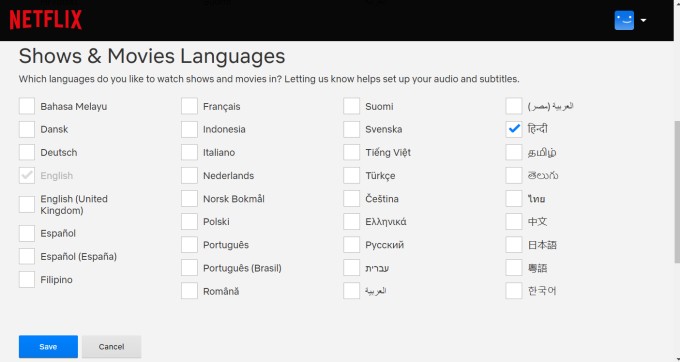
Task: Check the עברית Hebrew checkbox
Action: pos(352,268)
